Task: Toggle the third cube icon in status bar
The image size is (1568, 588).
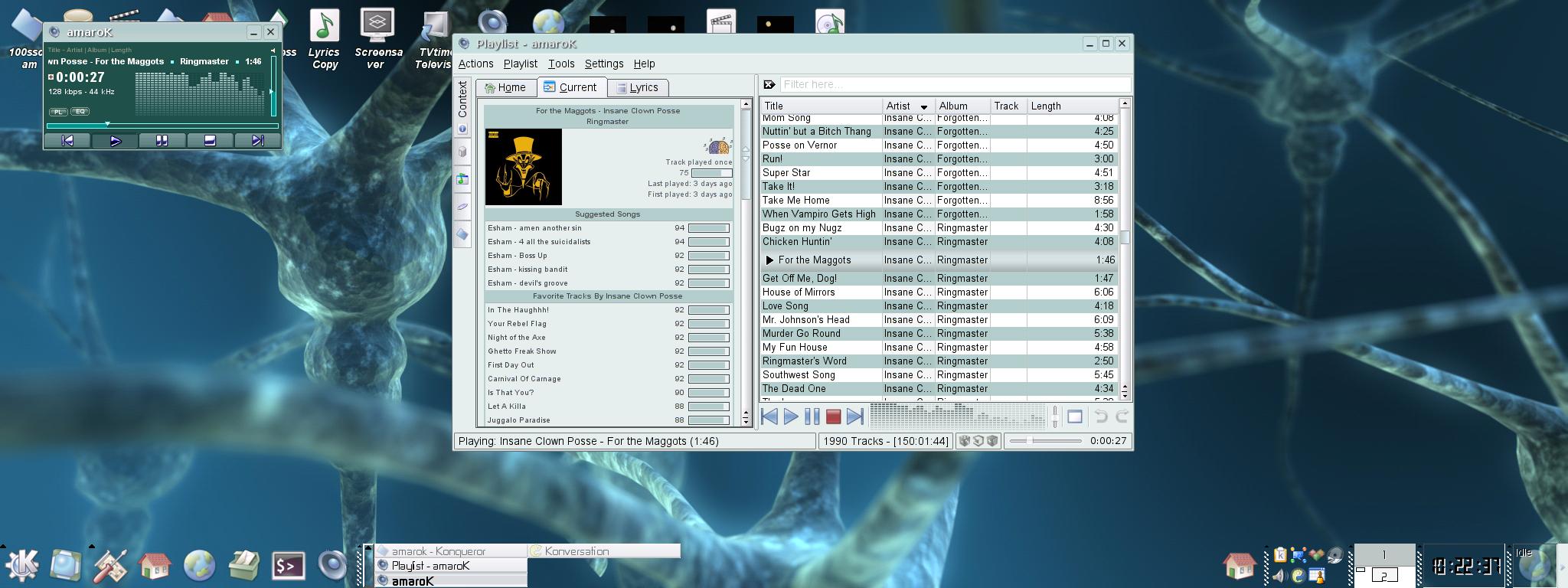Action: coord(992,441)
